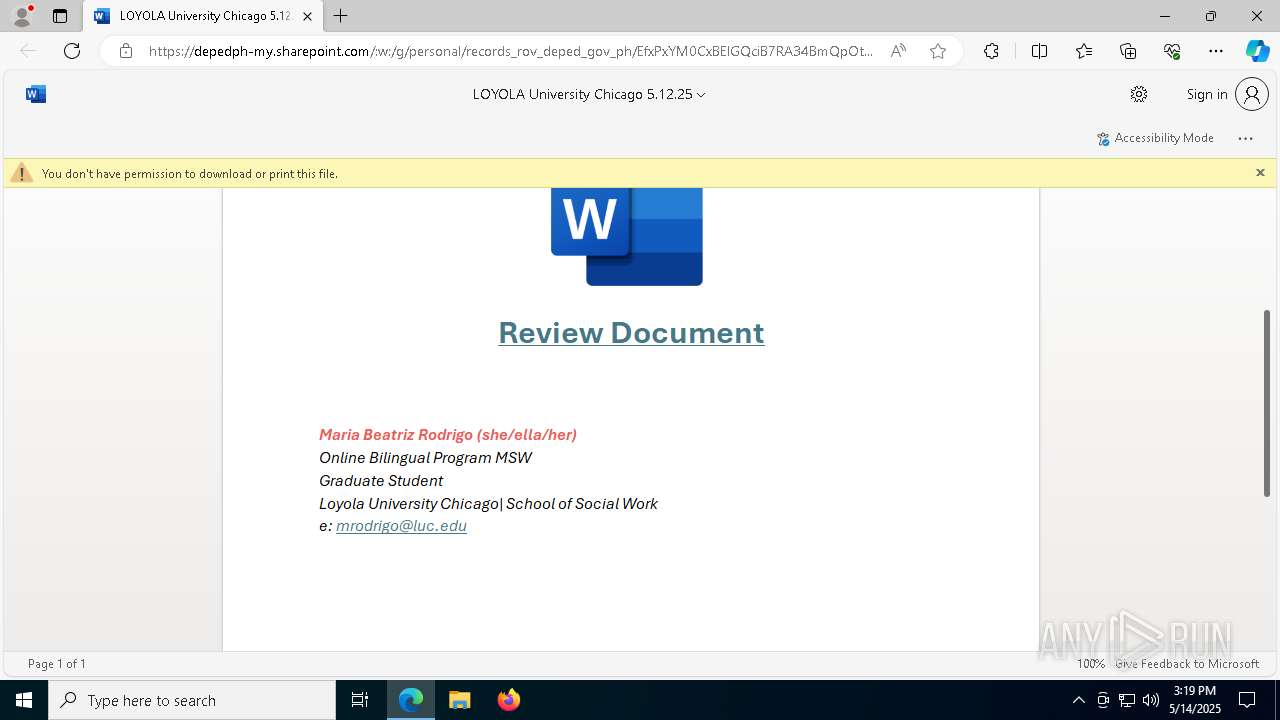Screen dimensions: 1280x720
Task: Go back to the previous page
Action: coord(28,51)
